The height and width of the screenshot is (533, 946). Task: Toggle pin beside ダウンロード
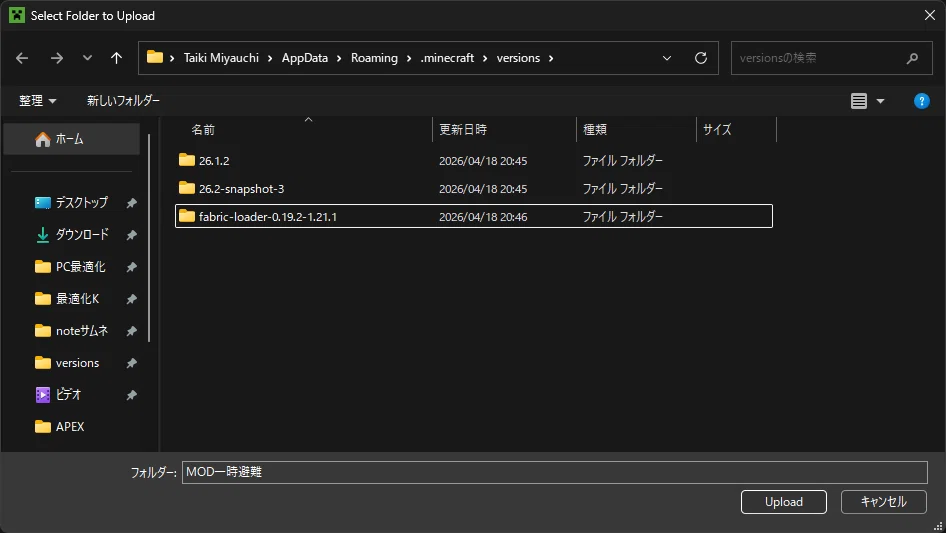(x=132, y=235)
